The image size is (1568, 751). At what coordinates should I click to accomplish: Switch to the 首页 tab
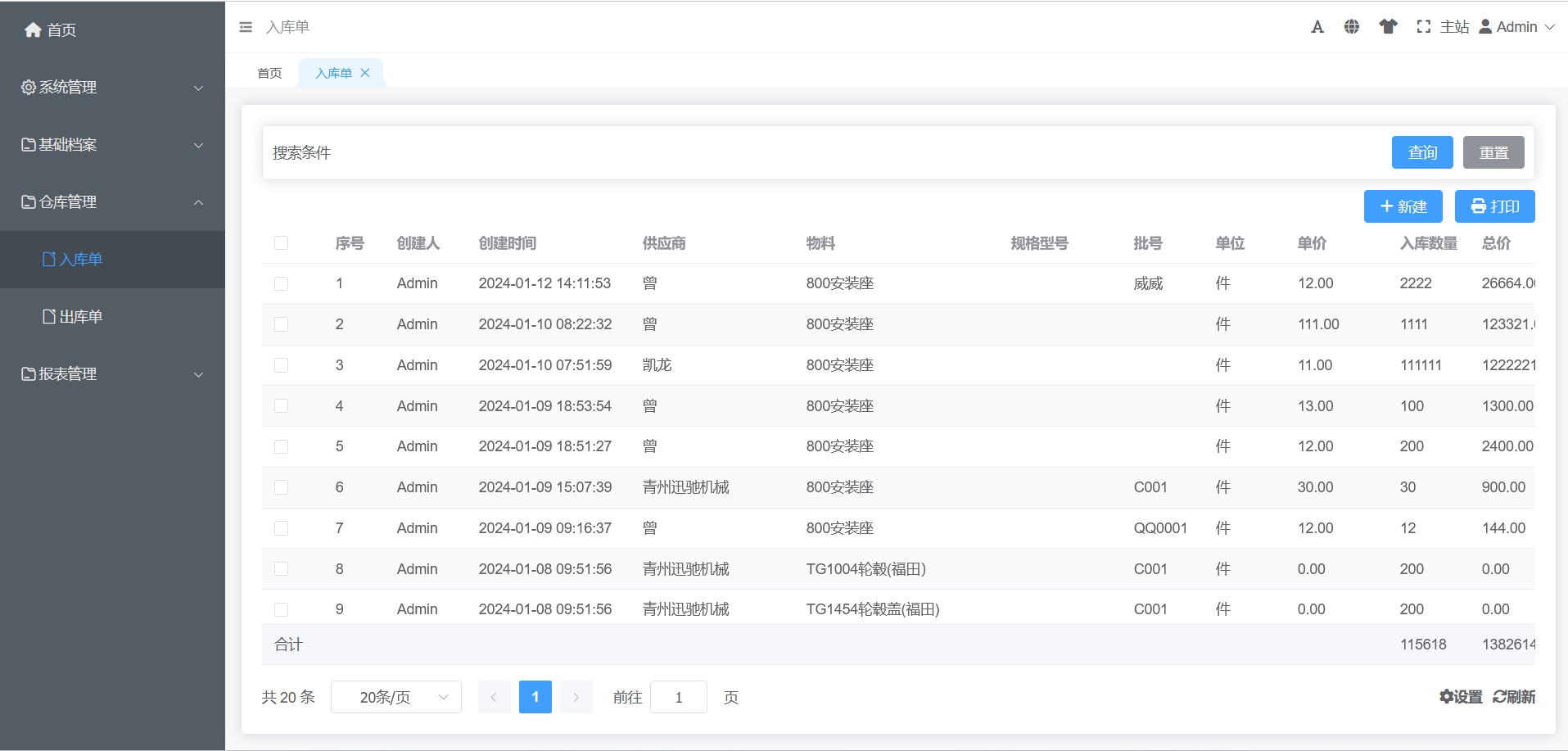click(x=269, y=73)
